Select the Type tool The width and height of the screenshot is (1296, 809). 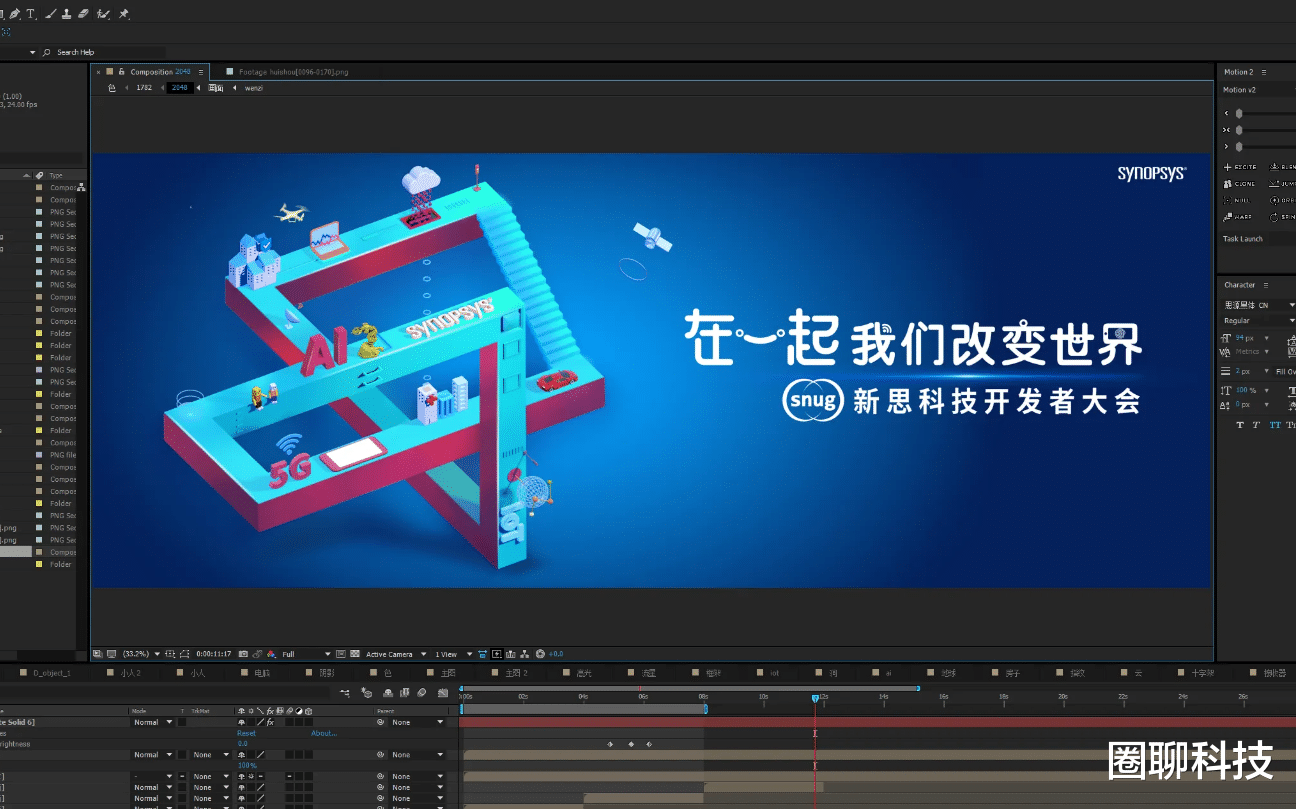tap(30, 14)
